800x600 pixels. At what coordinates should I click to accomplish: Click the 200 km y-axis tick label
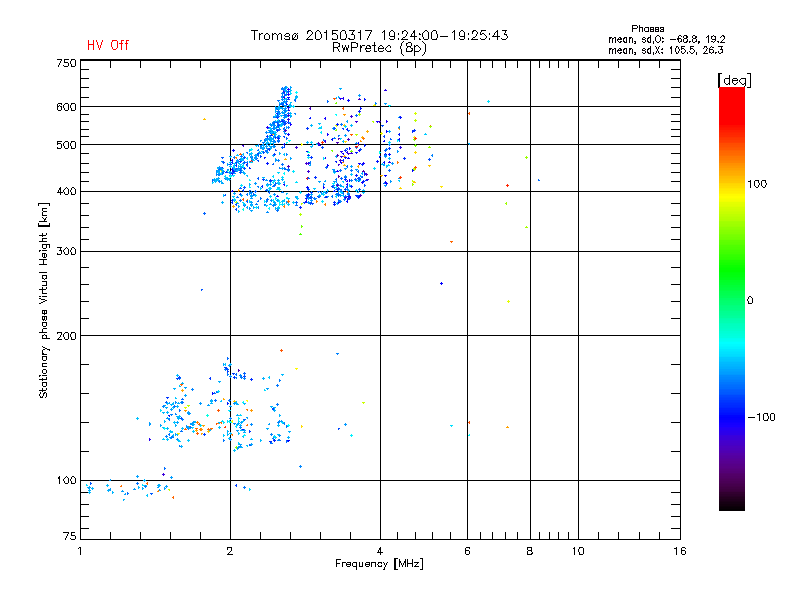click(66, 336)
